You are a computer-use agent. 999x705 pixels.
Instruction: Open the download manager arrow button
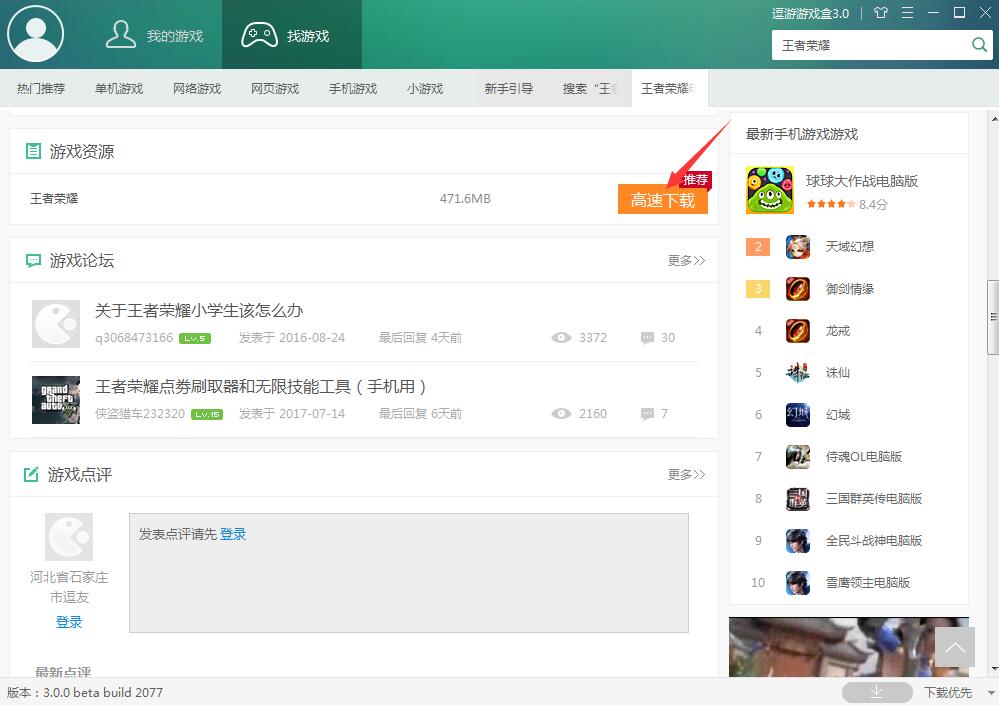[x=877, y=692]
